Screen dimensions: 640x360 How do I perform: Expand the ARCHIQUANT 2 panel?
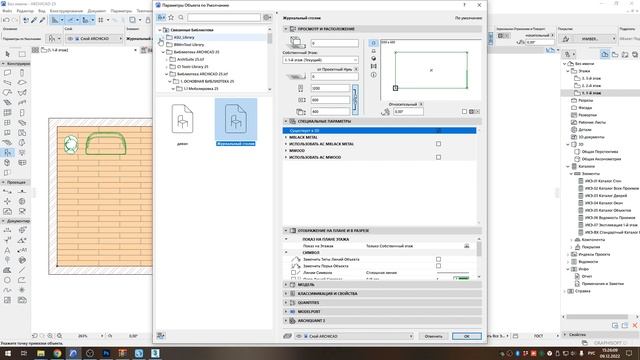[286, 321]
